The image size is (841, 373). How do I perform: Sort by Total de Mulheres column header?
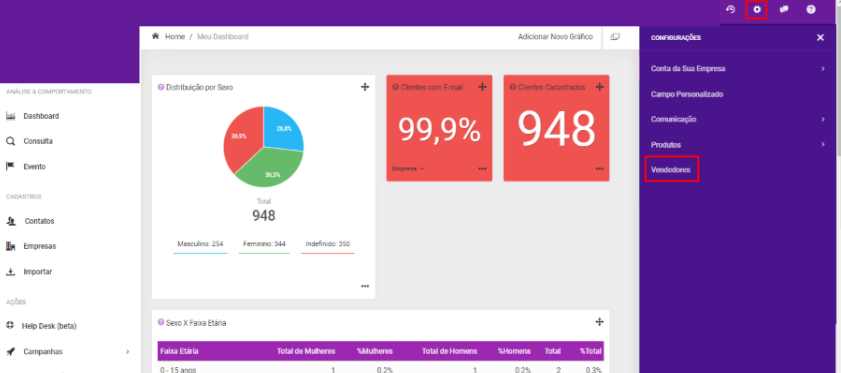tap(306, 351)
